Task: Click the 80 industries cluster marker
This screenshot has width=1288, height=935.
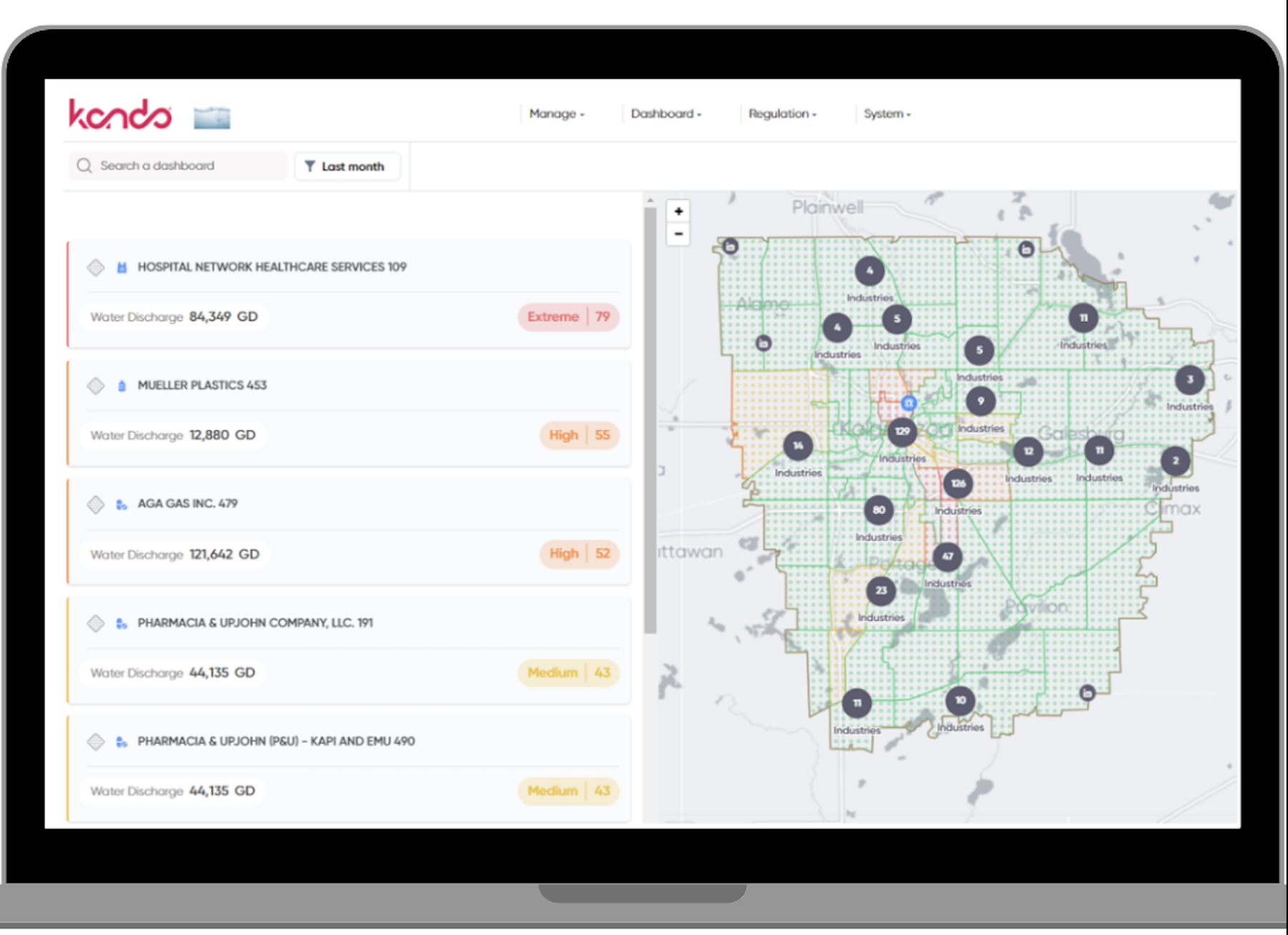Action: click(879, 510)
